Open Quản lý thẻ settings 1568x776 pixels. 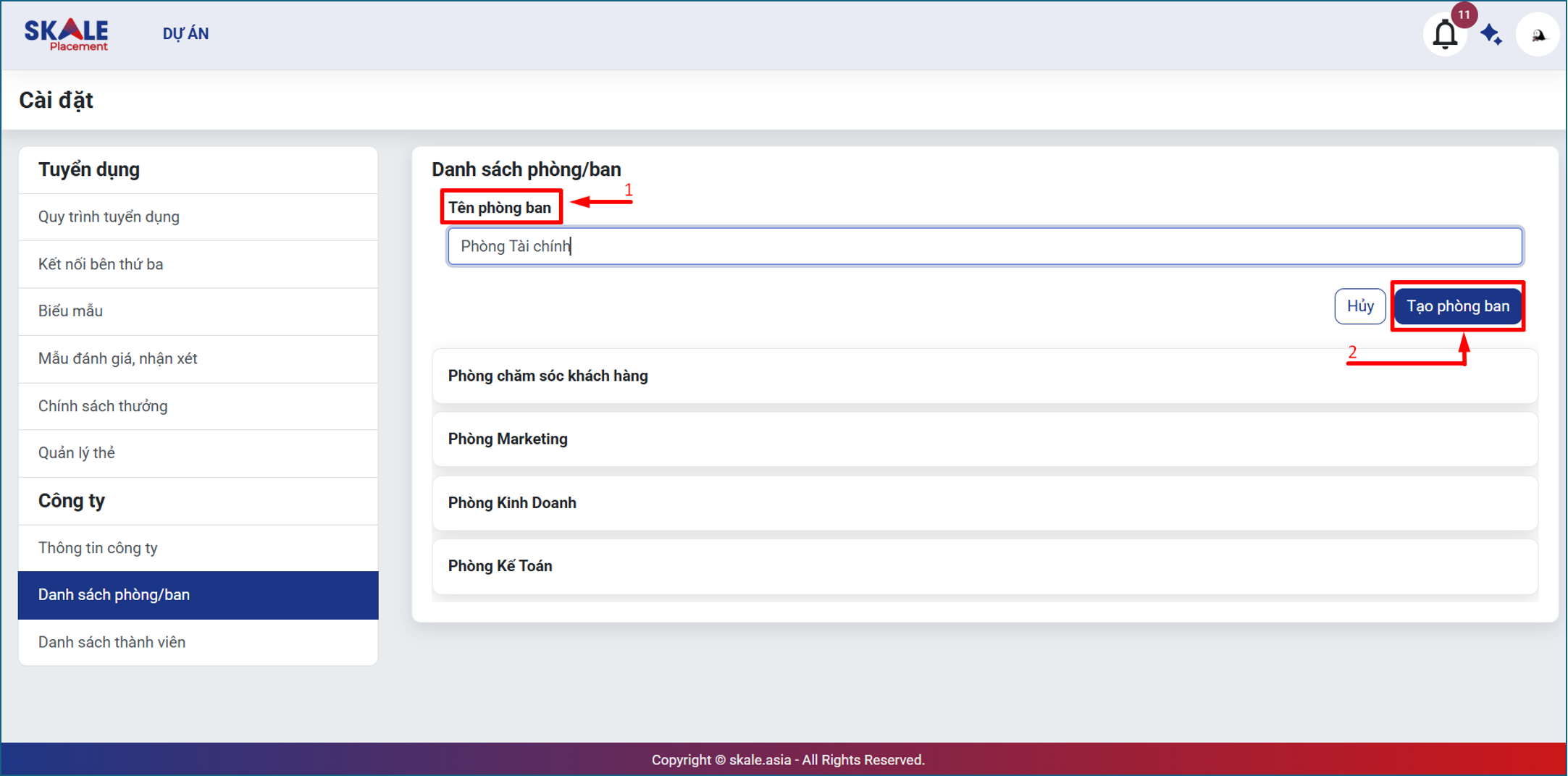point(77,453)
